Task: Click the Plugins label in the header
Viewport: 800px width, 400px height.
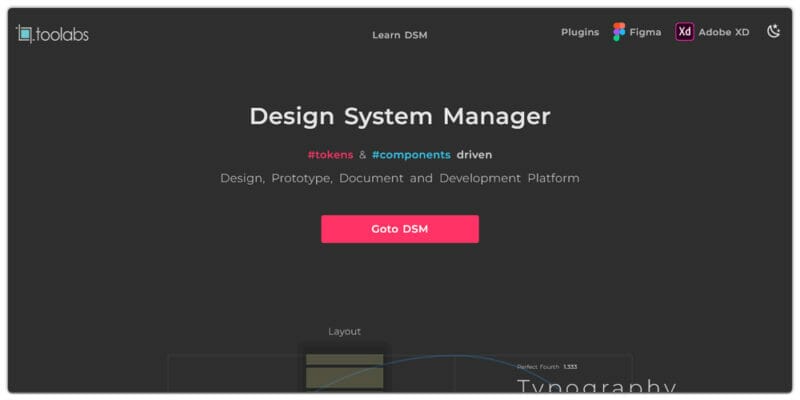Action: point(580,32)
